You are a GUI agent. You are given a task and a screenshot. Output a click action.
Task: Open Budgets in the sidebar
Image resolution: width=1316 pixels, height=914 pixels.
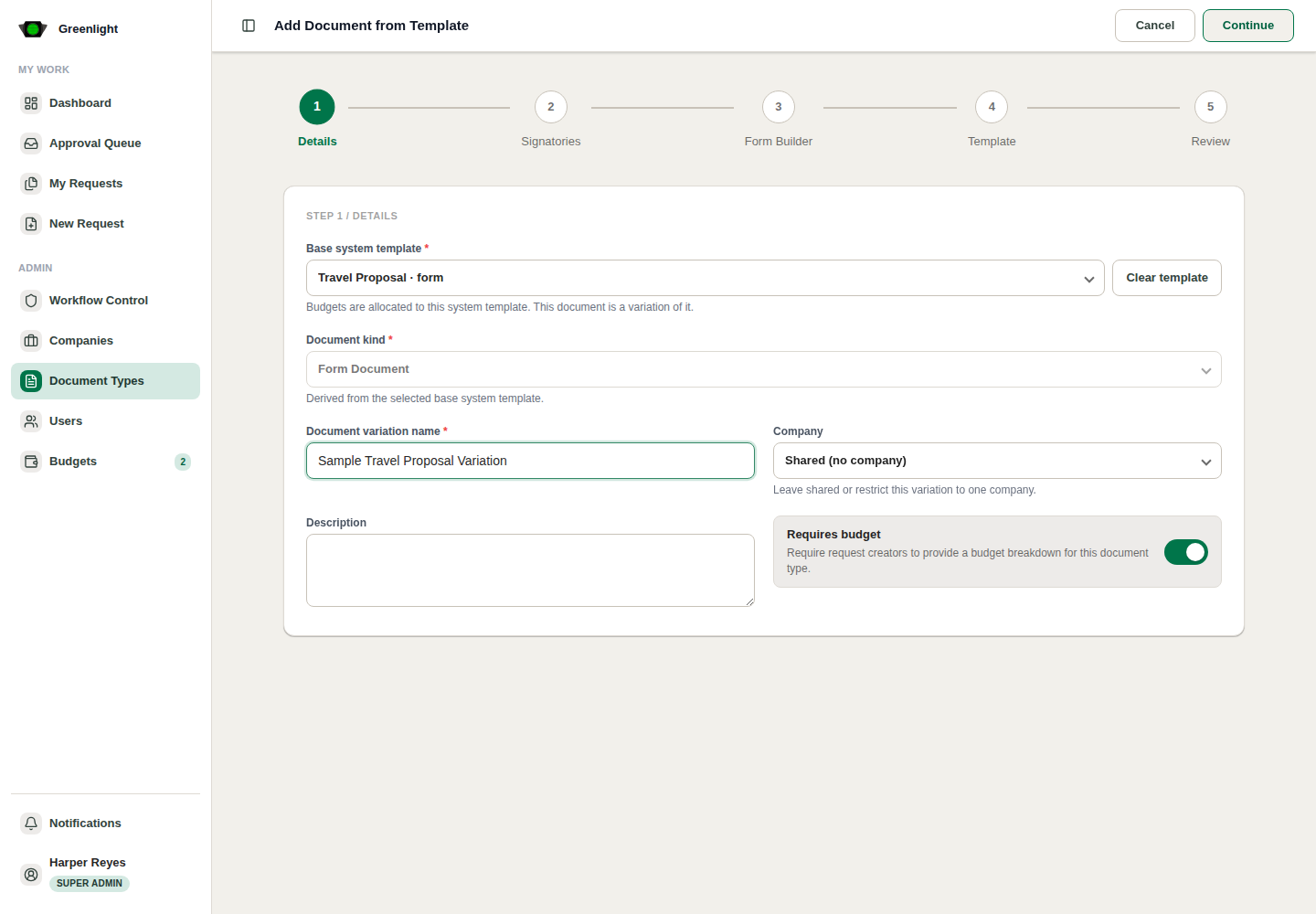point(105,462)
